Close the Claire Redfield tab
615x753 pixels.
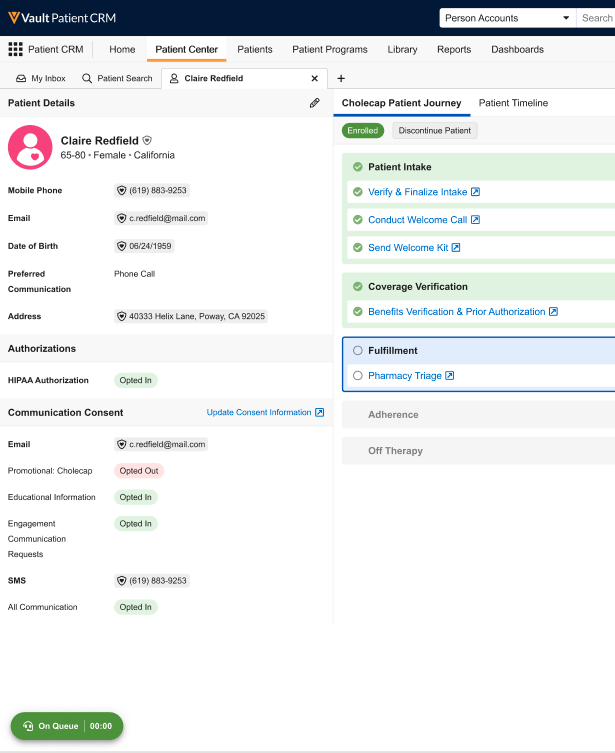click(x=315, y=78)
